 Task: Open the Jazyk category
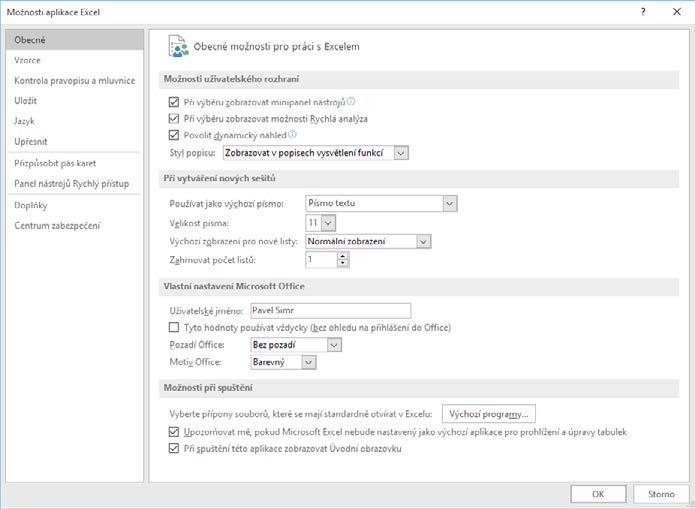[x=75, y=121]
